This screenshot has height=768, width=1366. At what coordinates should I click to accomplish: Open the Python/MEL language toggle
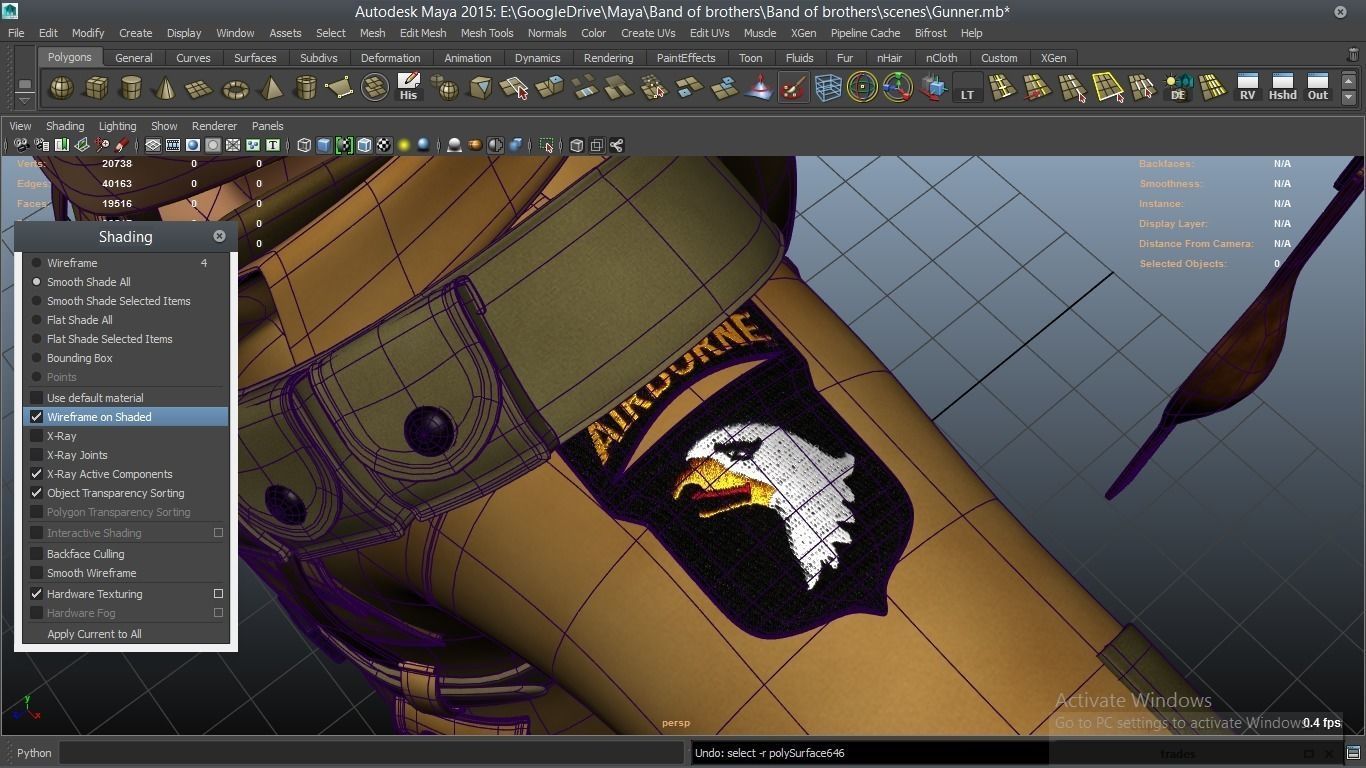(x=34, y=753)
